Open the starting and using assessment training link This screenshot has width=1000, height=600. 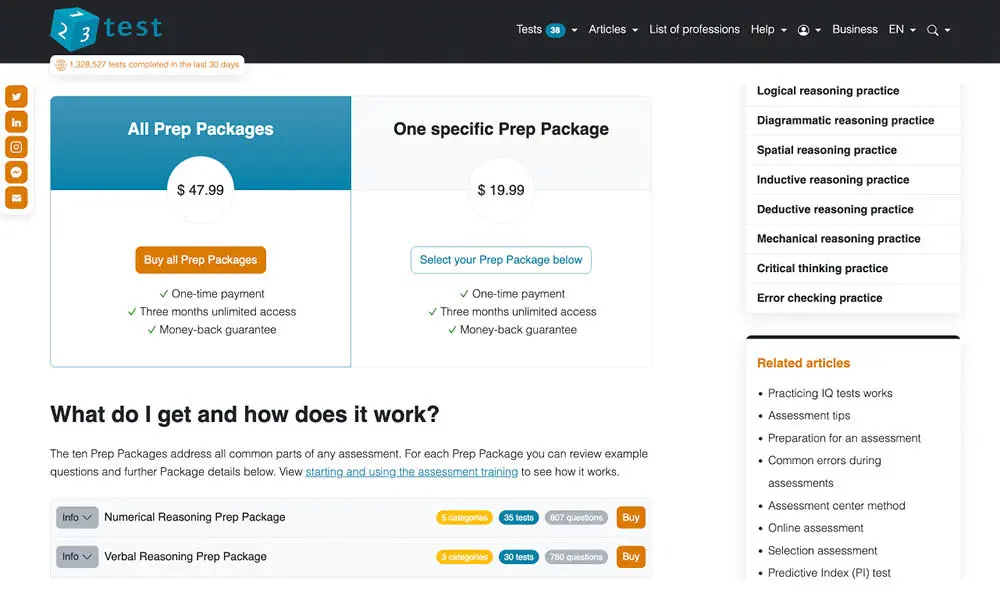[x=411, y=471]
